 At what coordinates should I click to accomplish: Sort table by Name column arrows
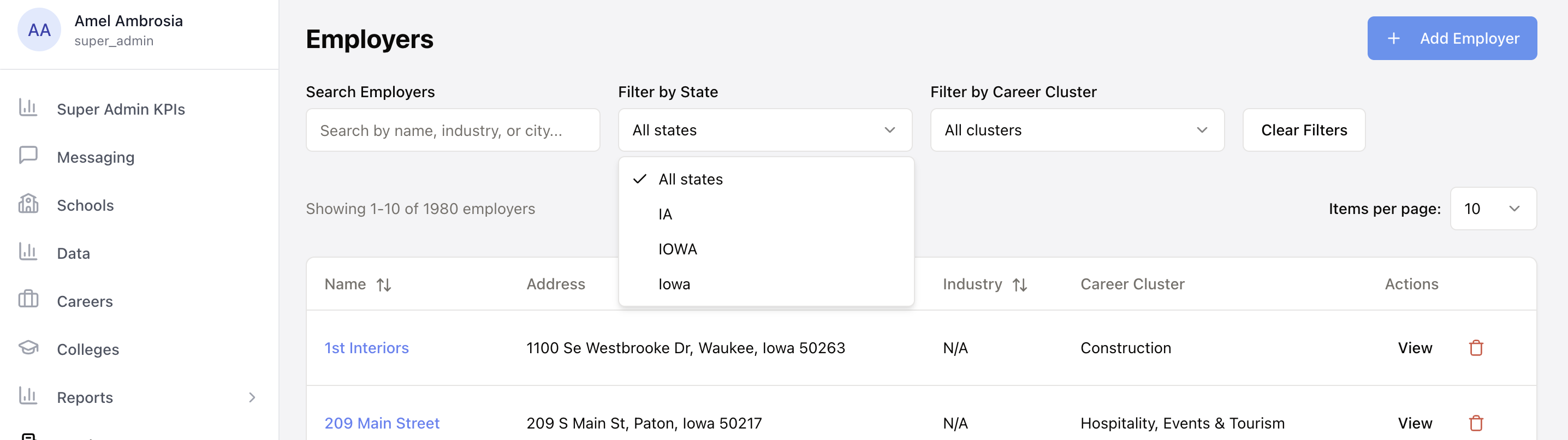point(383,285)
